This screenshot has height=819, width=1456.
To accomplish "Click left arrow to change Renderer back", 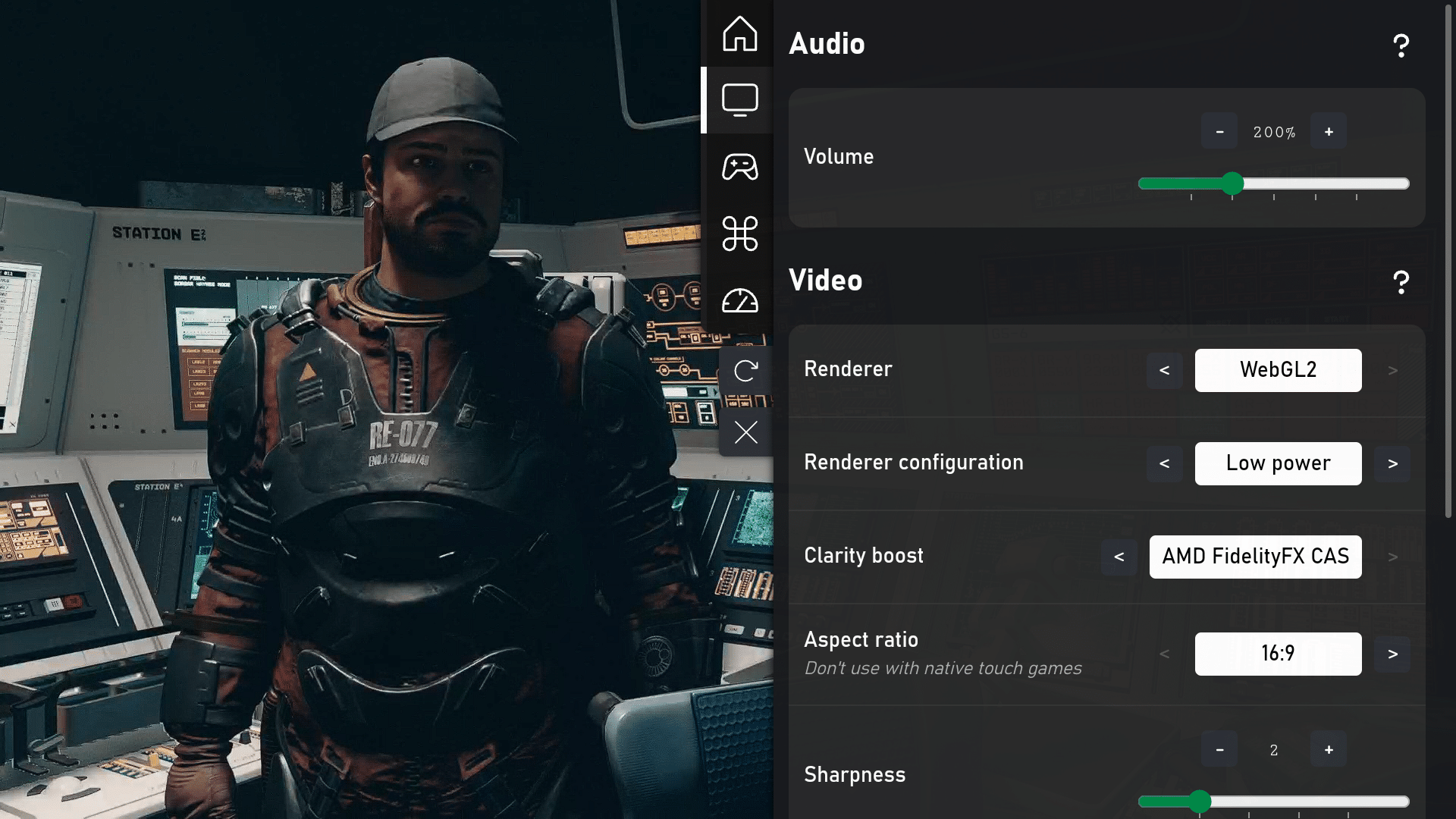I will (x=1162, y=370).
